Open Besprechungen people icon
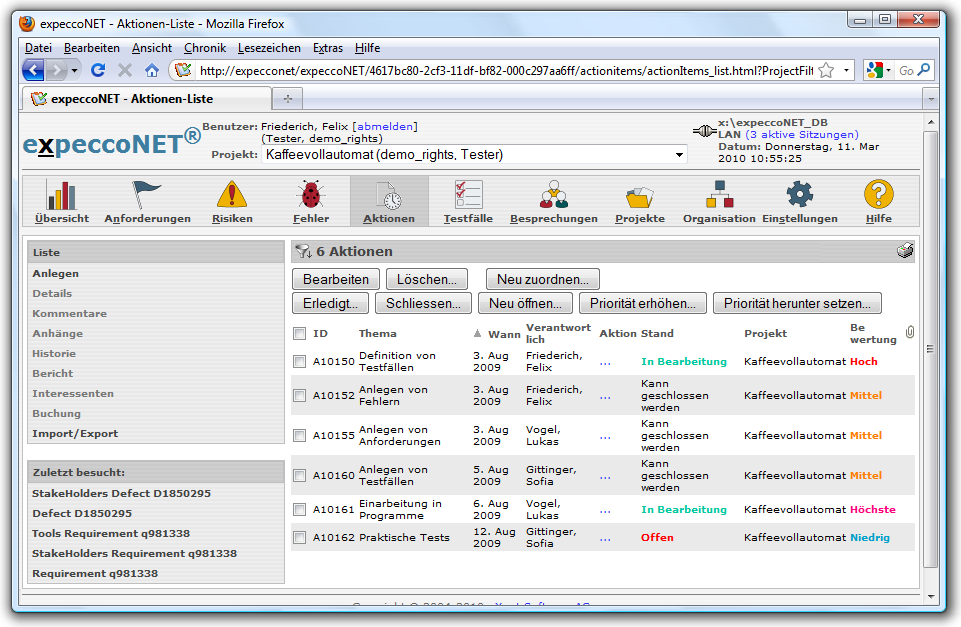961x627 pixels. [553, 195]
